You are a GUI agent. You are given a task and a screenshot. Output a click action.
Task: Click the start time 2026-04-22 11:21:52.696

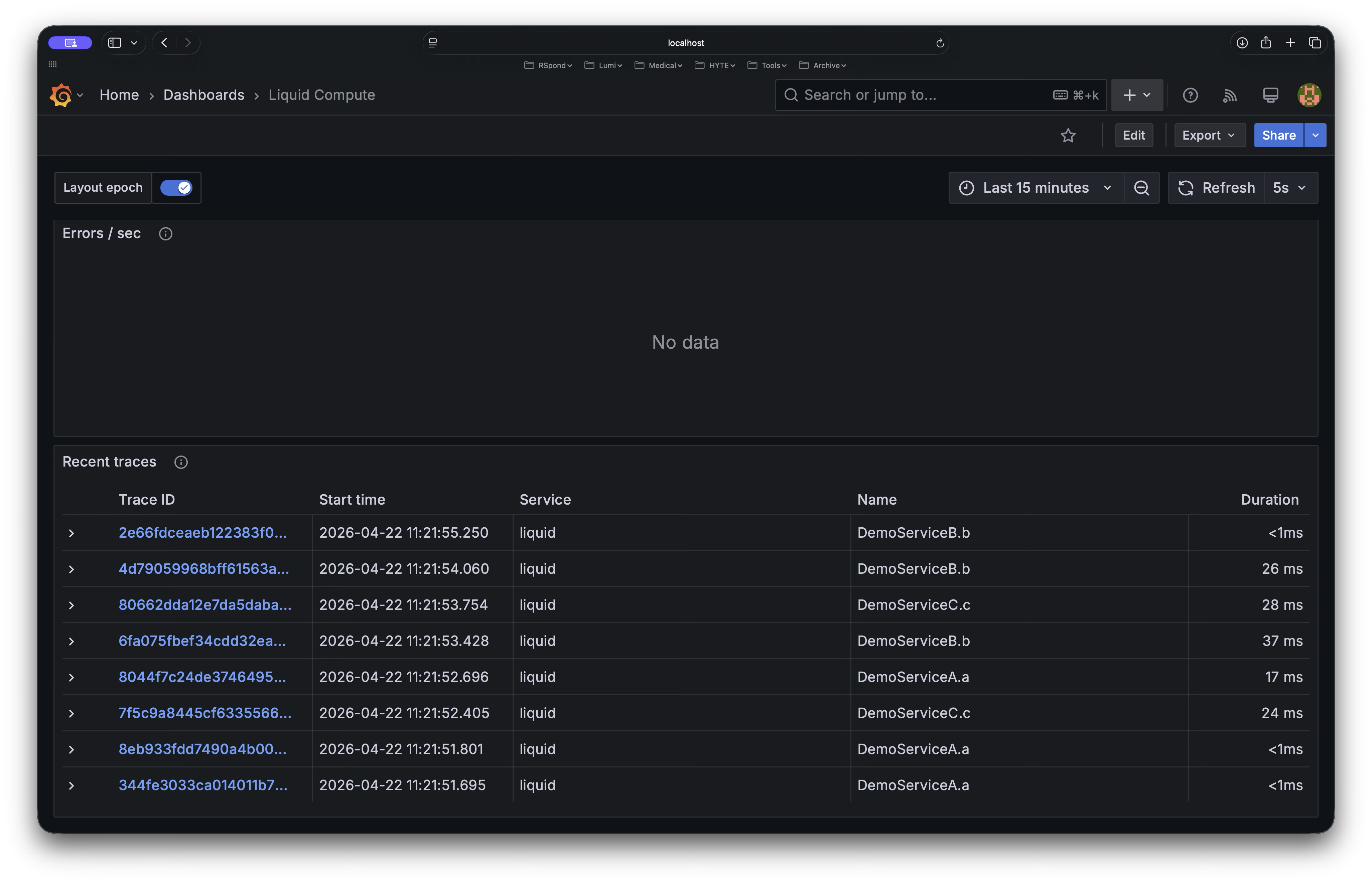(403, 677)
